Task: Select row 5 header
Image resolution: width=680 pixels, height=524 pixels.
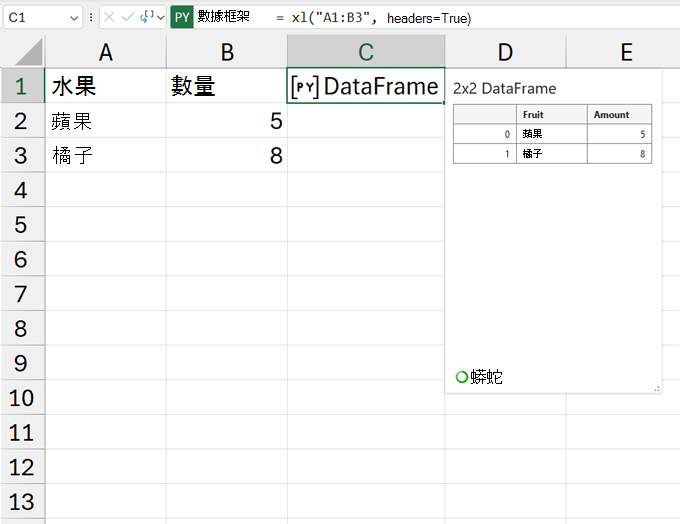Action: click(22, 224)
